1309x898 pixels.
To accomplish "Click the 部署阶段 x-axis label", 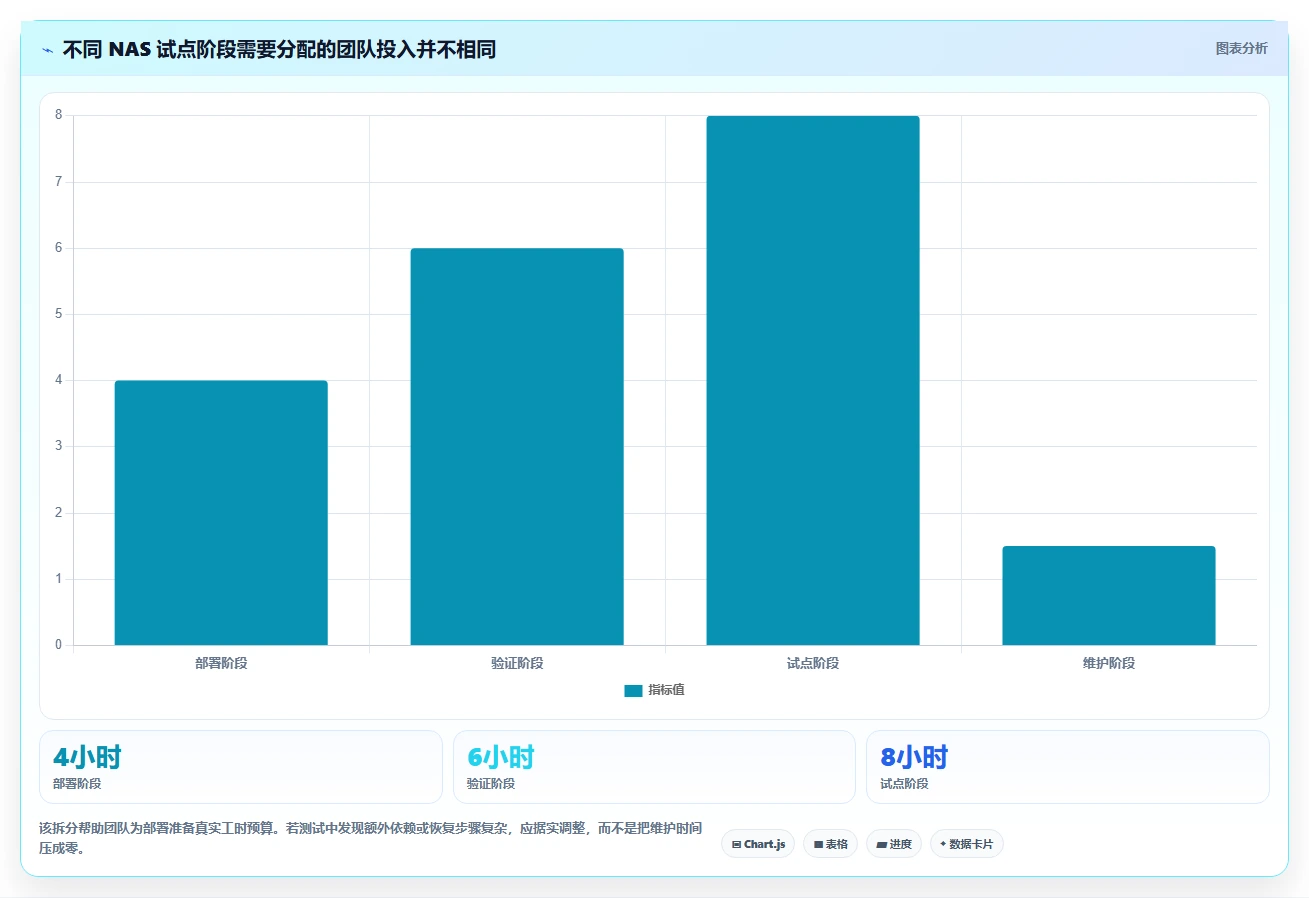I will 221,663.
